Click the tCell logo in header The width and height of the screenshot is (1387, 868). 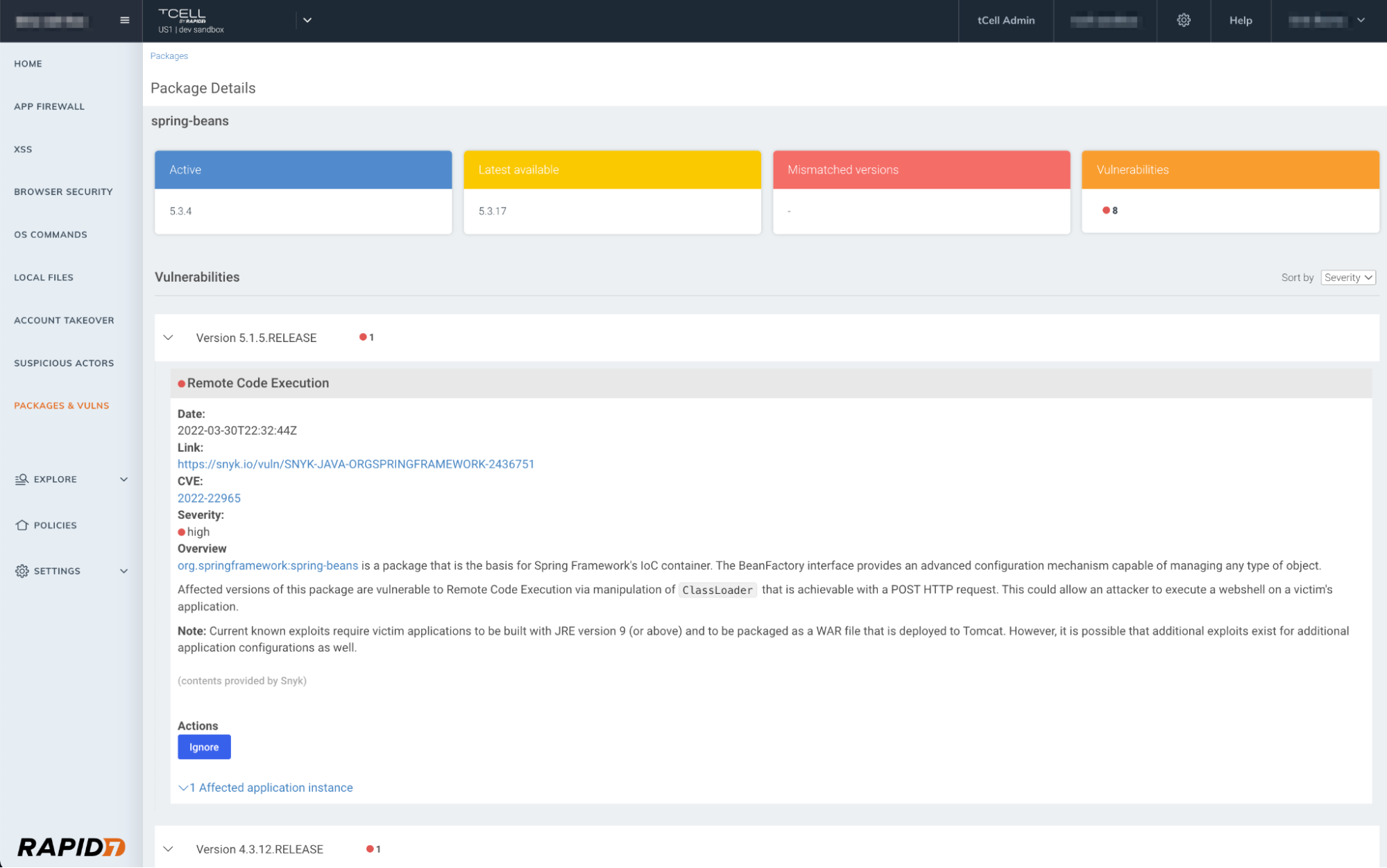[182, 15]
